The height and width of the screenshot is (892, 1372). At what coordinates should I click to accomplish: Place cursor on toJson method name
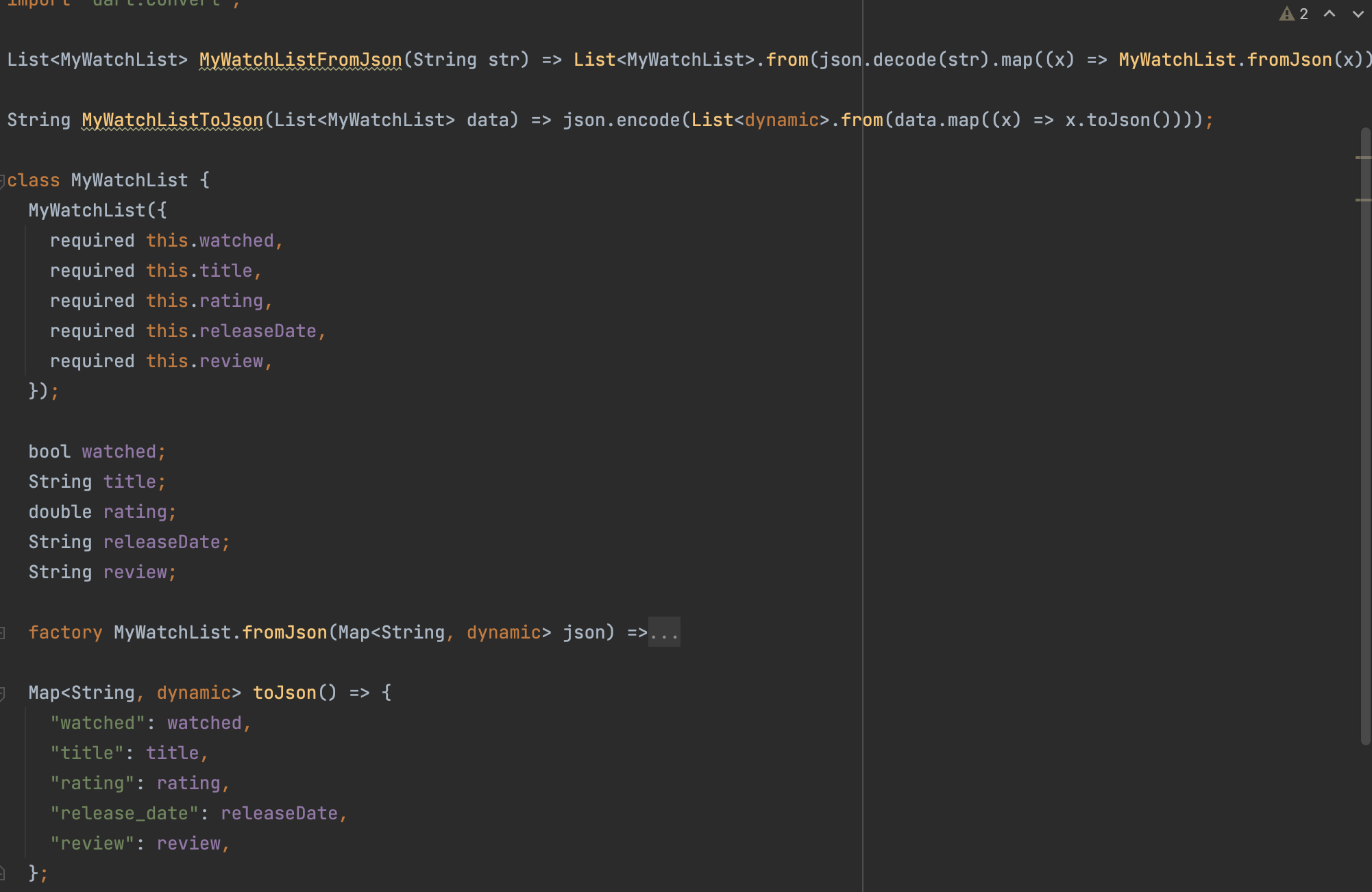(284, 693)
